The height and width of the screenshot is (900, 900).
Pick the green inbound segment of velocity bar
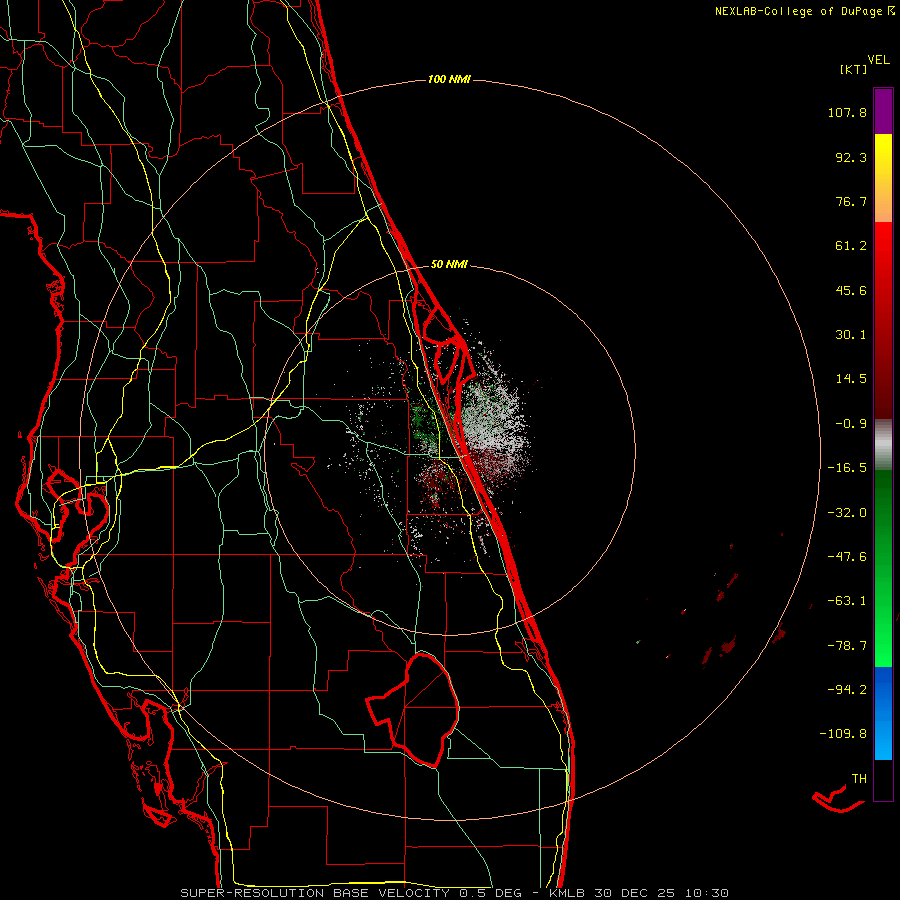883,568
